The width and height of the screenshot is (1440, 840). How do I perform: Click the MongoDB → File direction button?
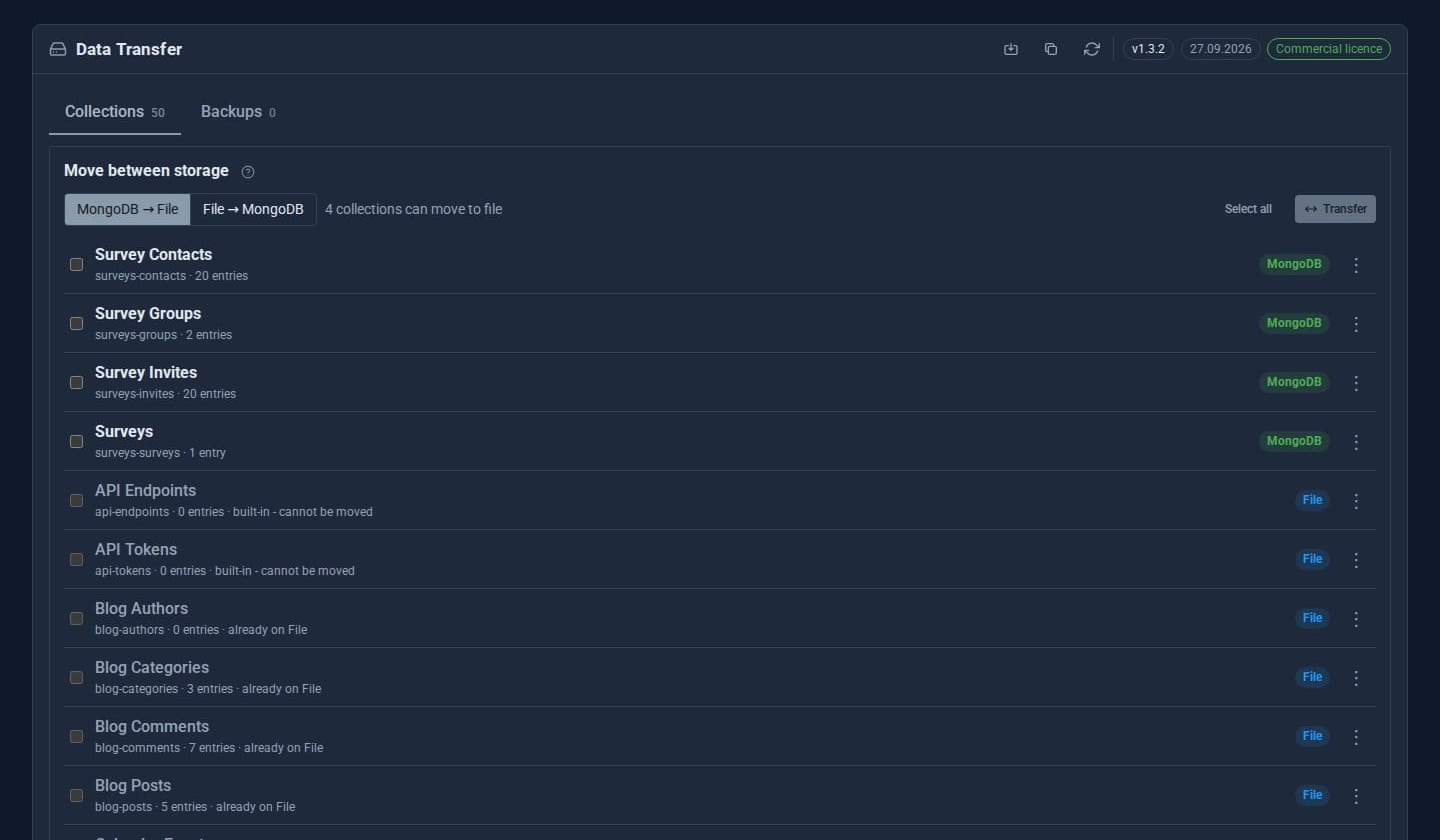tap(127, 209)
